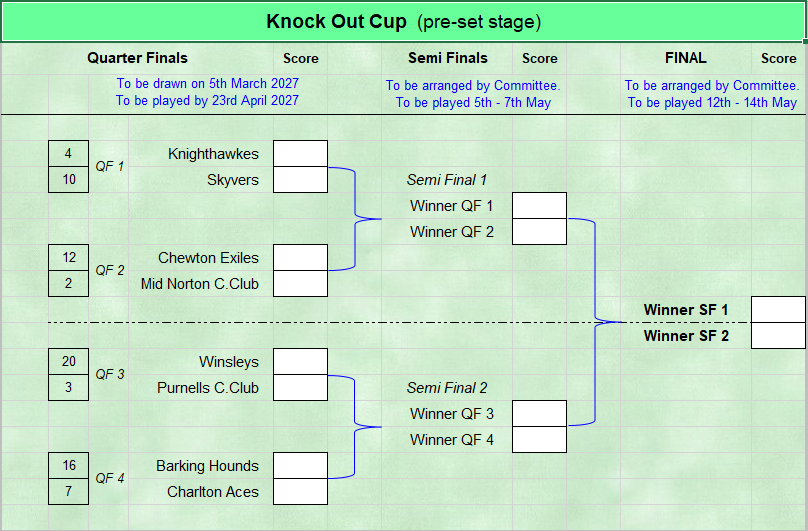The width and height of the screenshot is (808, 531).
Task: Select the FINAL column heading
Action: 685,58
